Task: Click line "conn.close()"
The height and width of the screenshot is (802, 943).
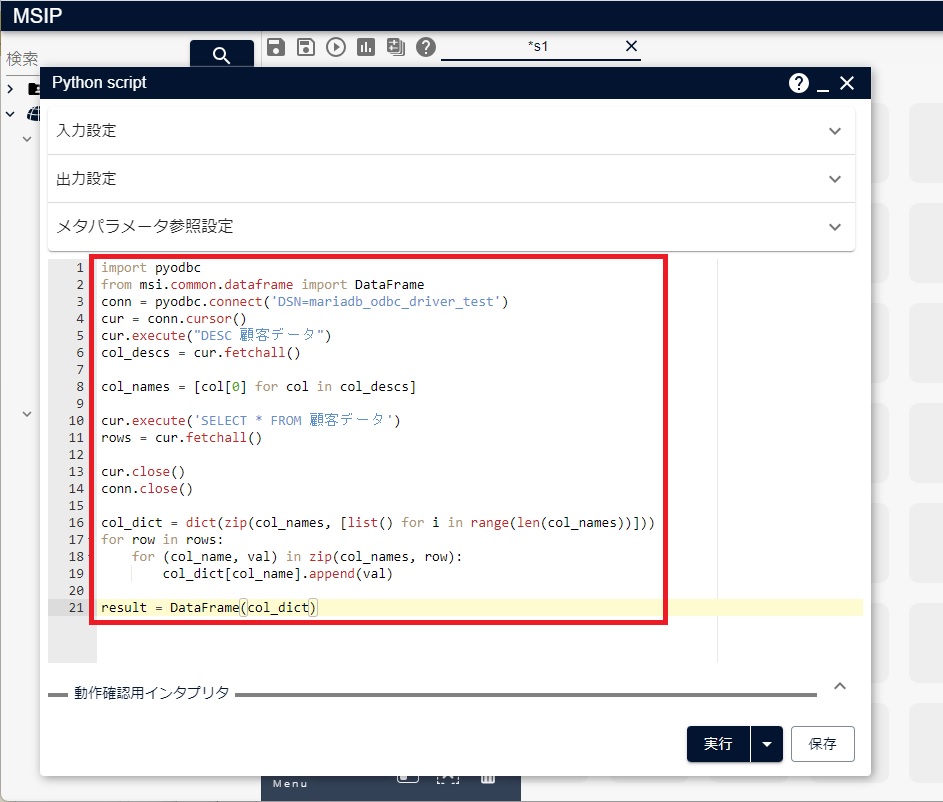Action: pos(147,488)
